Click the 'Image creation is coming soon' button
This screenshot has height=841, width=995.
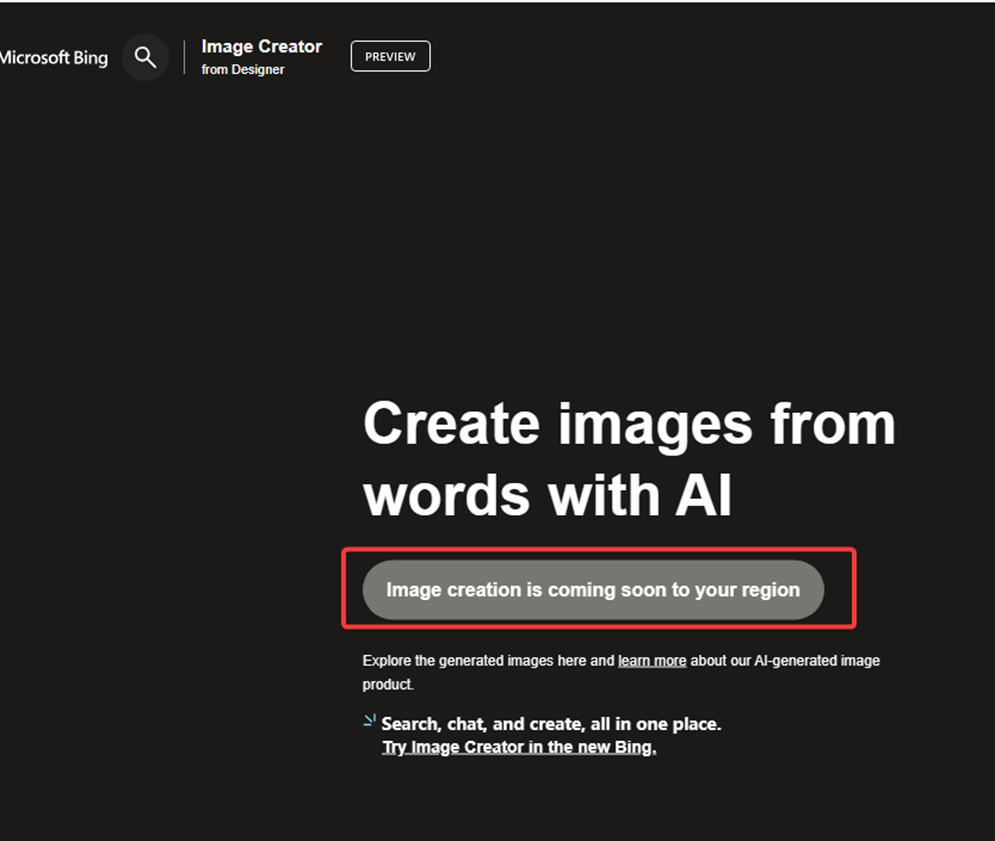[x=593, y=590]
